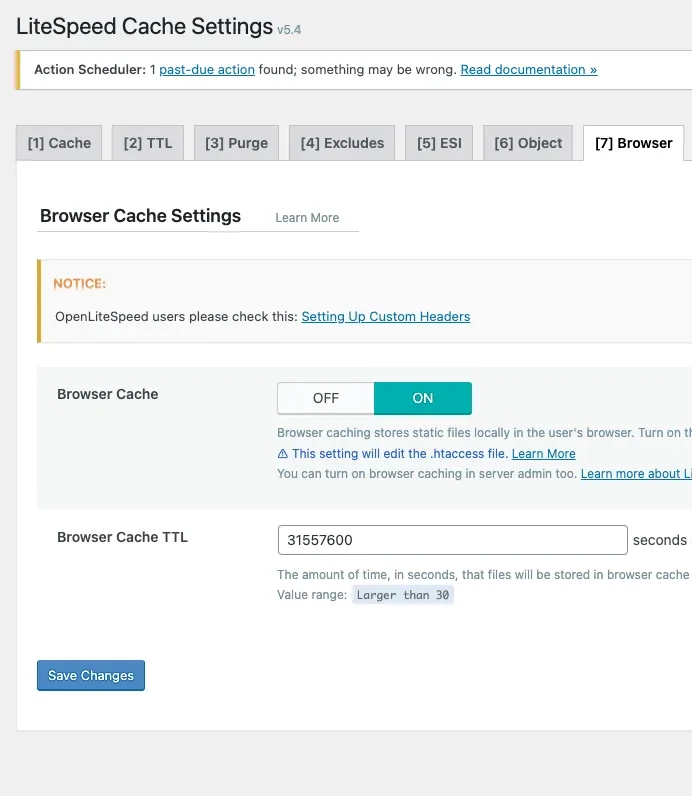Click the Browser Cache setting label
The width and height of the screenshot is (692, 796).
pyautogui.click(x=108, y=394)
